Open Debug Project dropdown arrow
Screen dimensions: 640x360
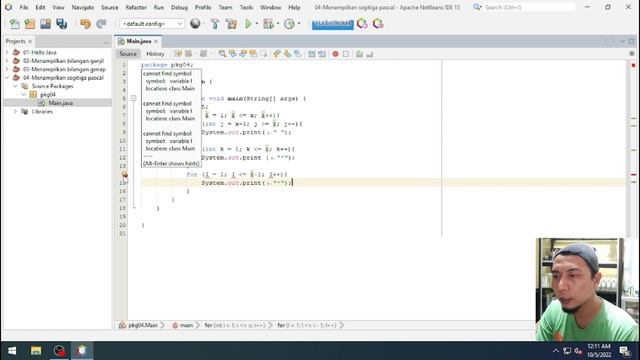tap(278, 24)
